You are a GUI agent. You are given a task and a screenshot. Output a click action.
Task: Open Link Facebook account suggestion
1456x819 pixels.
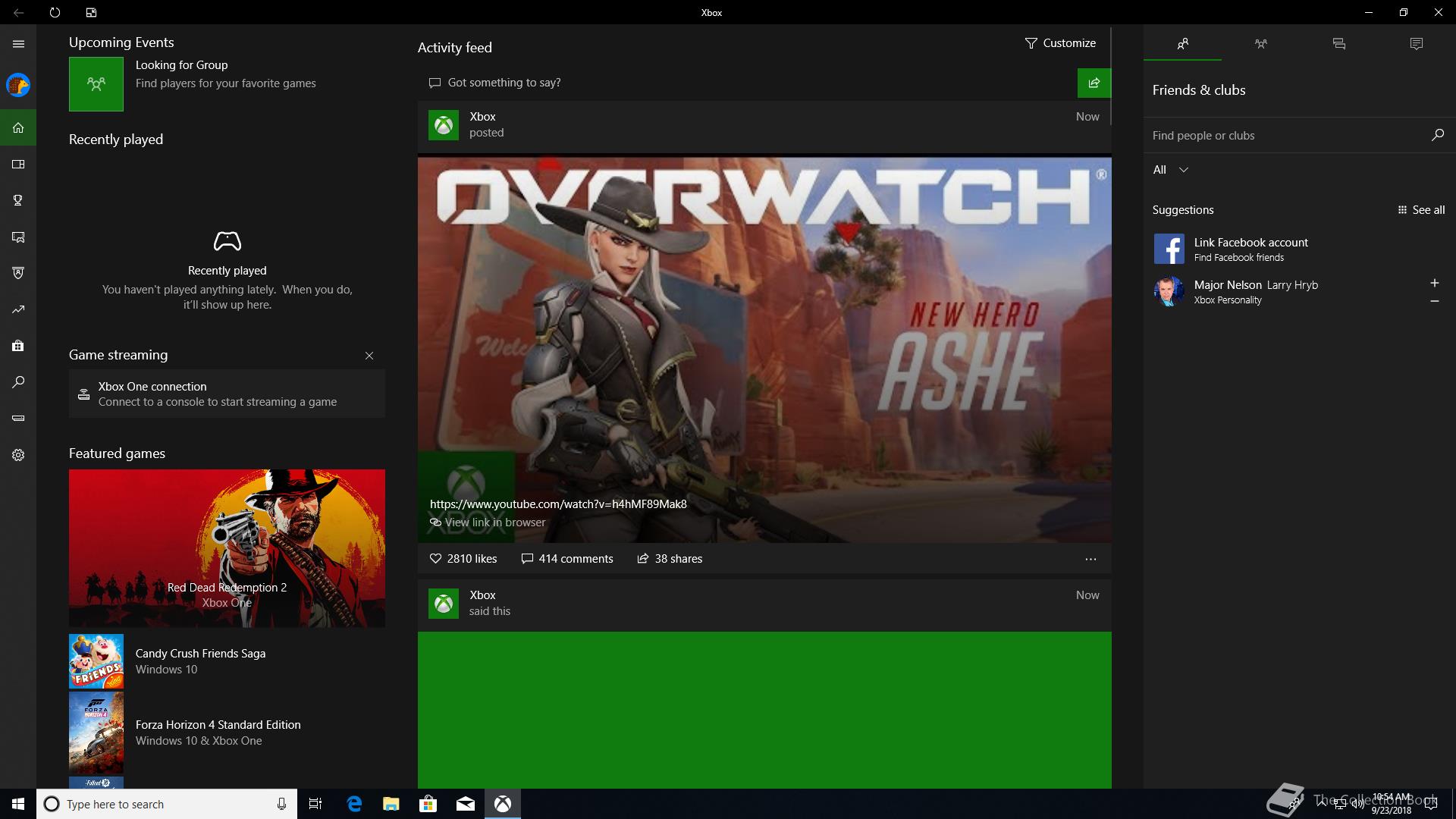coord(1299,249)
